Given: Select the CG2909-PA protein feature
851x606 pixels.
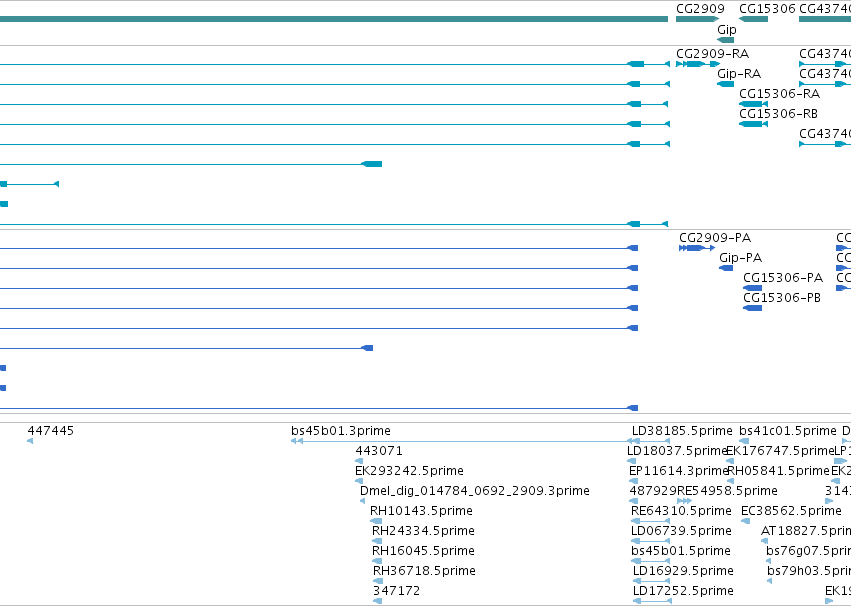Looking at the screenshot, I should (697, 248).
